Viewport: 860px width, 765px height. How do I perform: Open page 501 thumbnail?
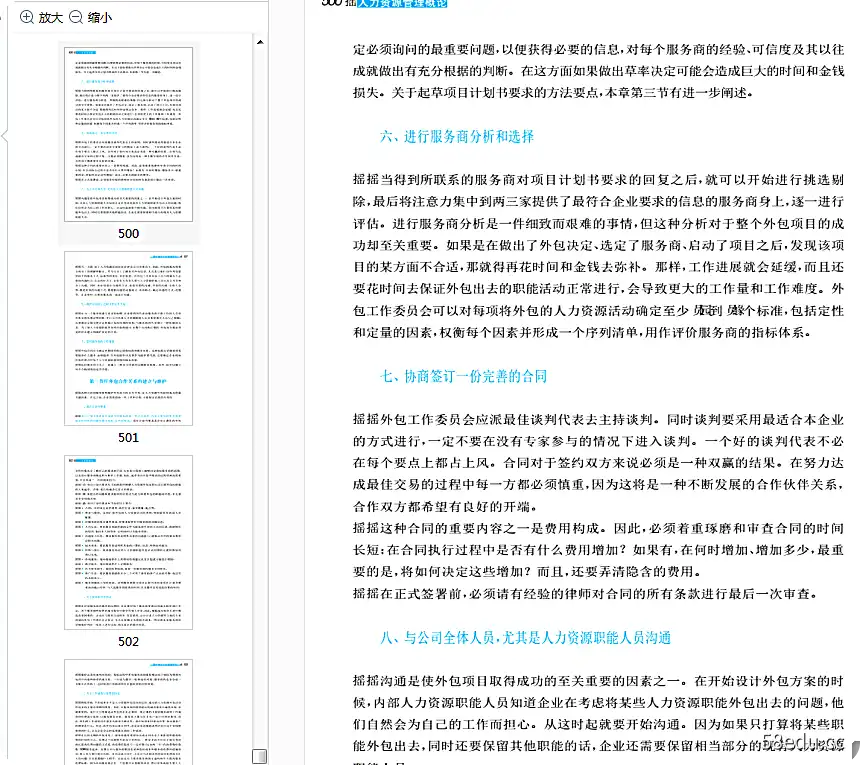[128, 338]
